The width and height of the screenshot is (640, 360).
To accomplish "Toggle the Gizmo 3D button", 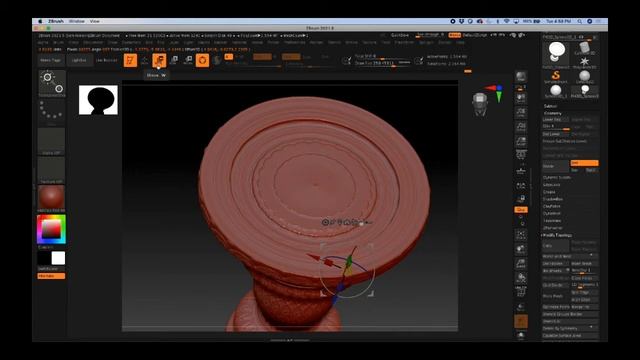I will pyautogui.click(x=202, y=60).
